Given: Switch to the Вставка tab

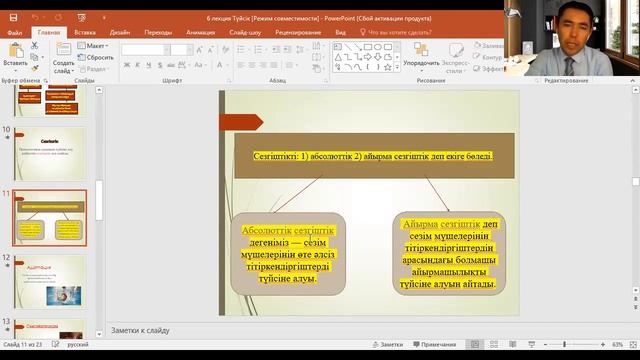Looking at the screenshot, I should pyautogui.click(x=85, y=32).
